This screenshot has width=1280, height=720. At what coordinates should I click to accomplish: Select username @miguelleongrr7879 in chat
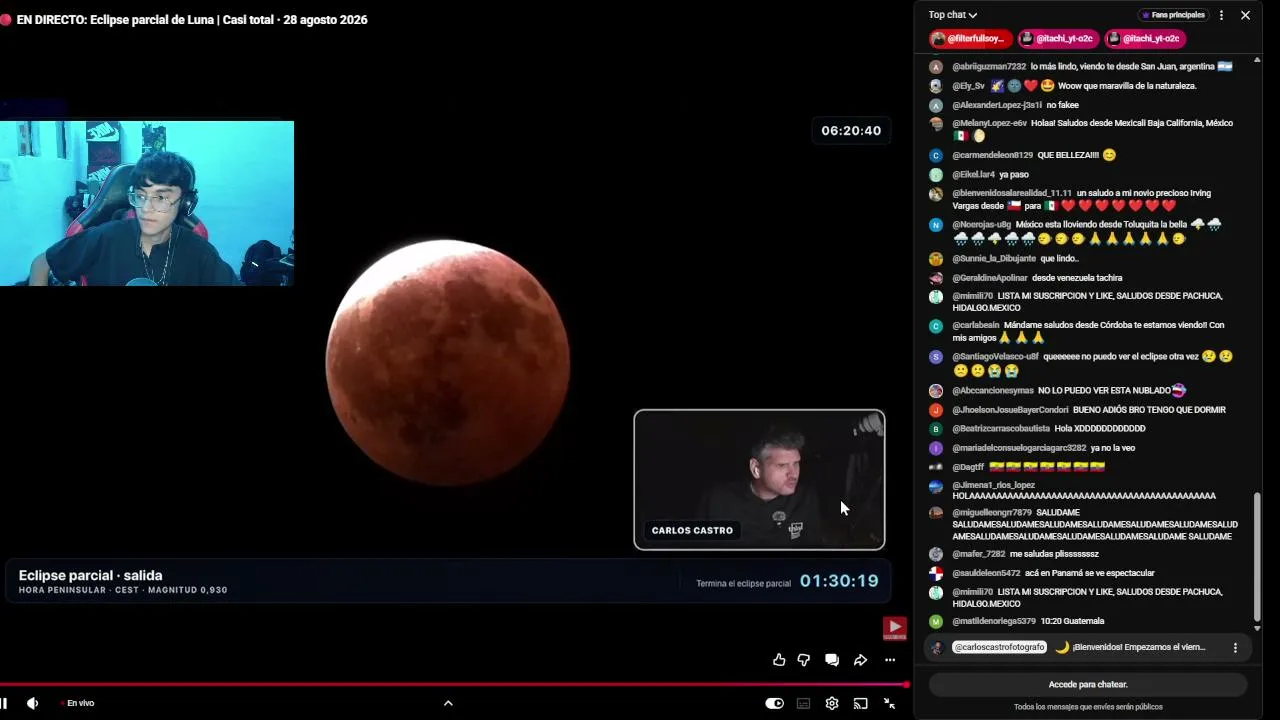(x=991, y=512)
